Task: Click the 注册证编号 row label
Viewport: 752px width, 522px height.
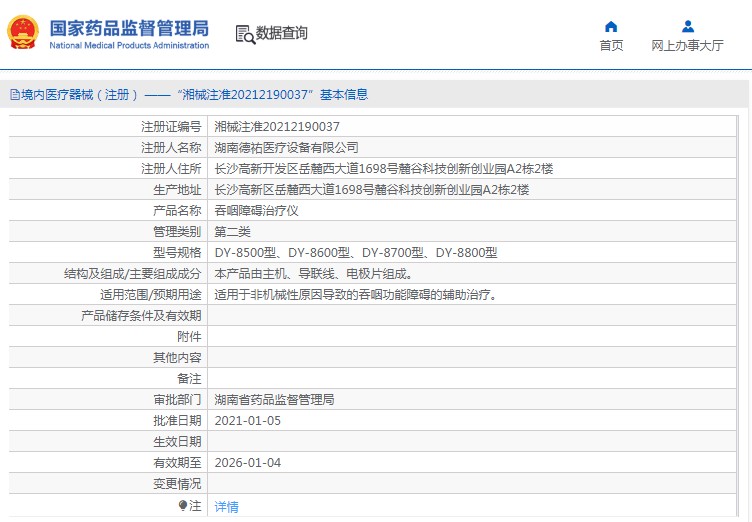Action: coord(171,127)
